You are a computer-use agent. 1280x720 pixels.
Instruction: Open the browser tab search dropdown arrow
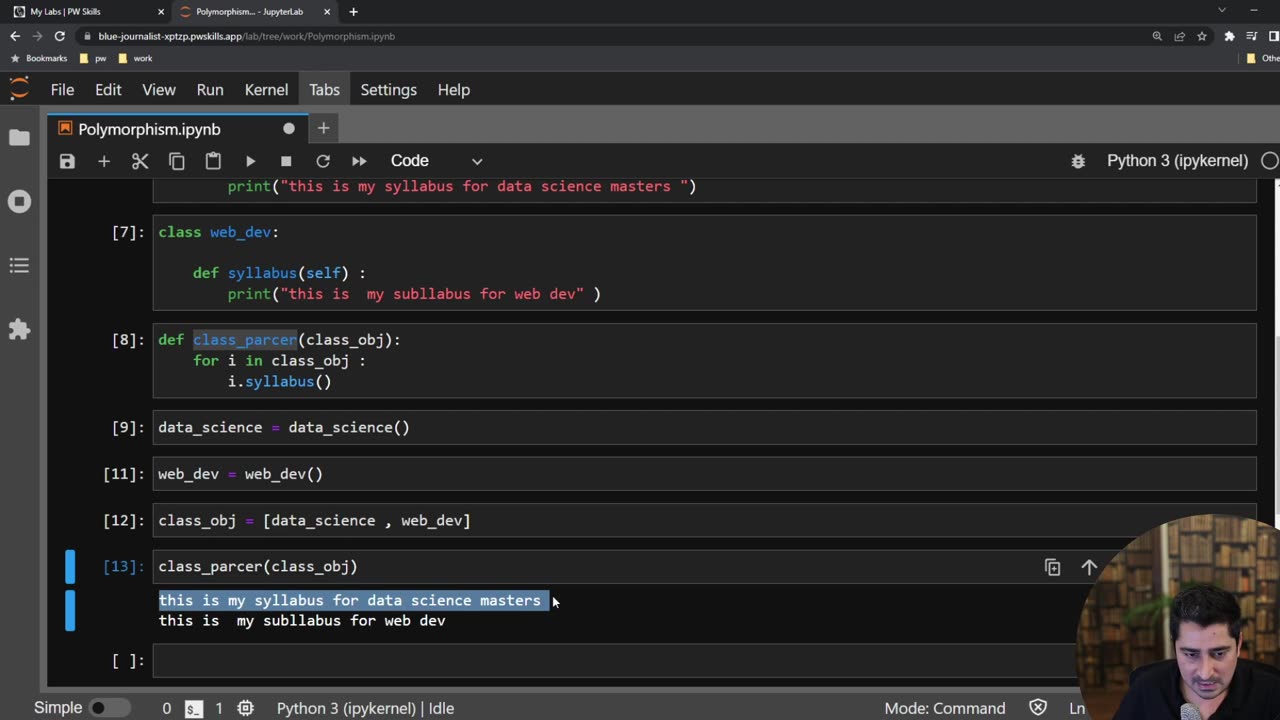pyautogui.click(x=1221, y=11)
